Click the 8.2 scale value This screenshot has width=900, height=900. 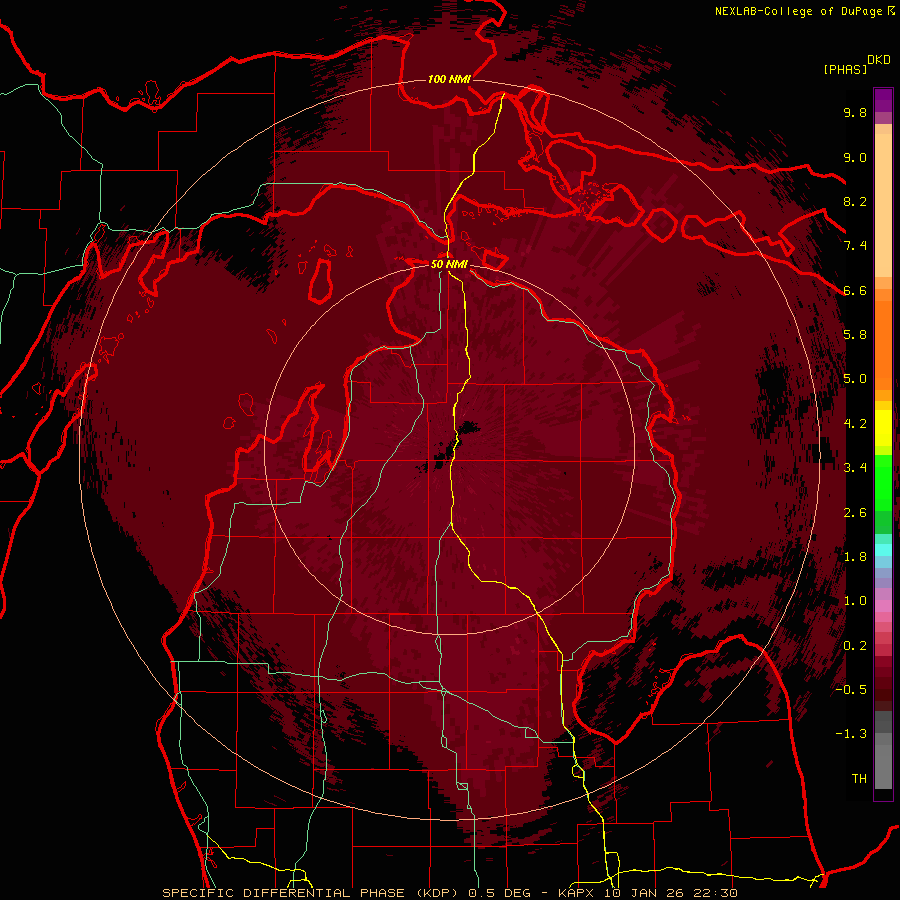tap(855, 201)
